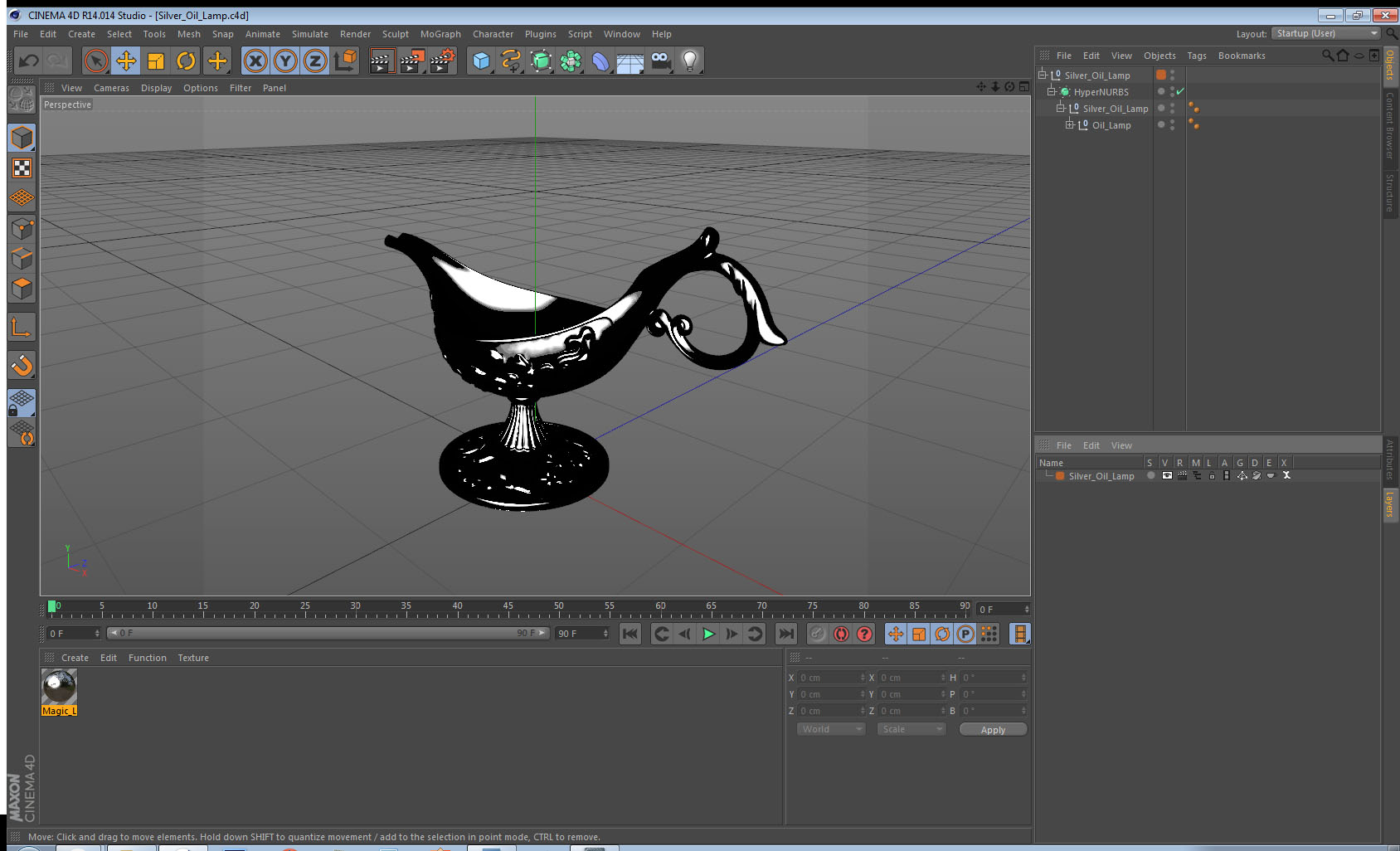1400x851 pixels.
Task: Render the current view
Action: click(382, 61)
